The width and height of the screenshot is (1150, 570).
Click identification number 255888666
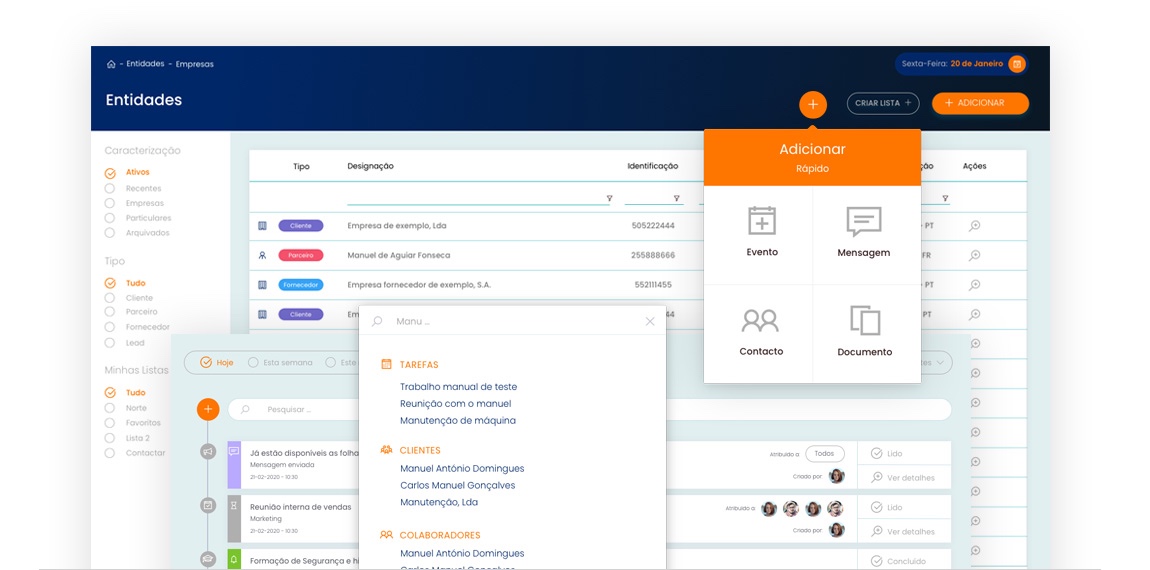653,255
